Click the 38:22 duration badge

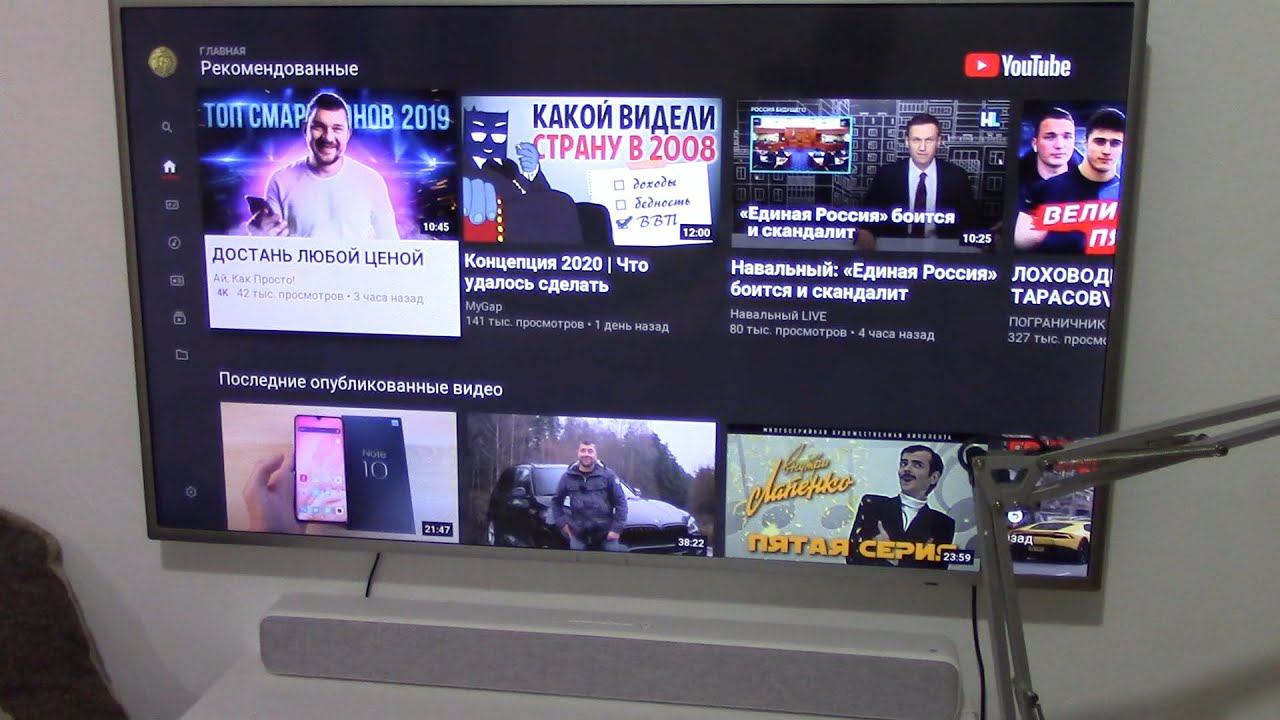click(x=691, y=542)
